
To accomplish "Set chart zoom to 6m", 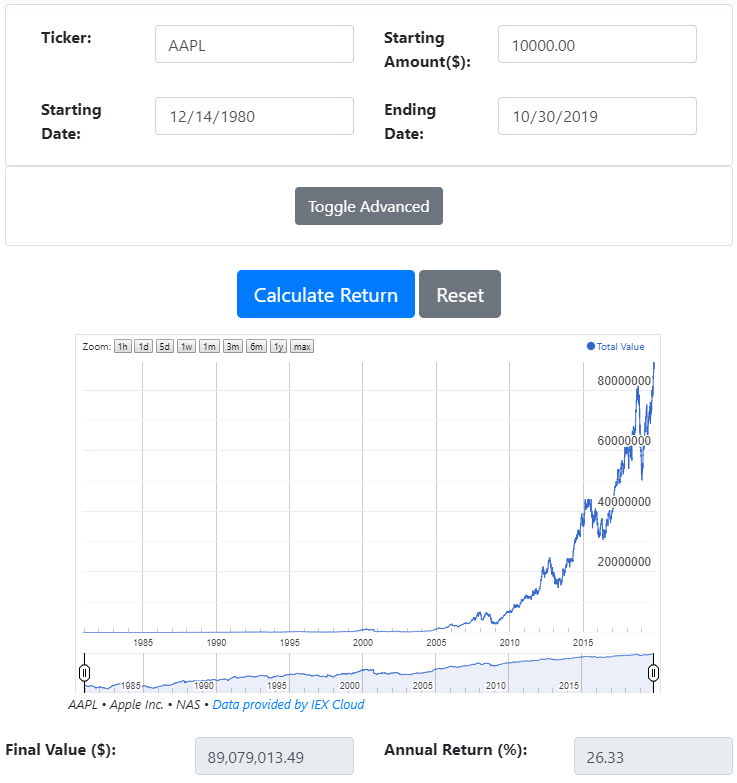I will [256, 347].
